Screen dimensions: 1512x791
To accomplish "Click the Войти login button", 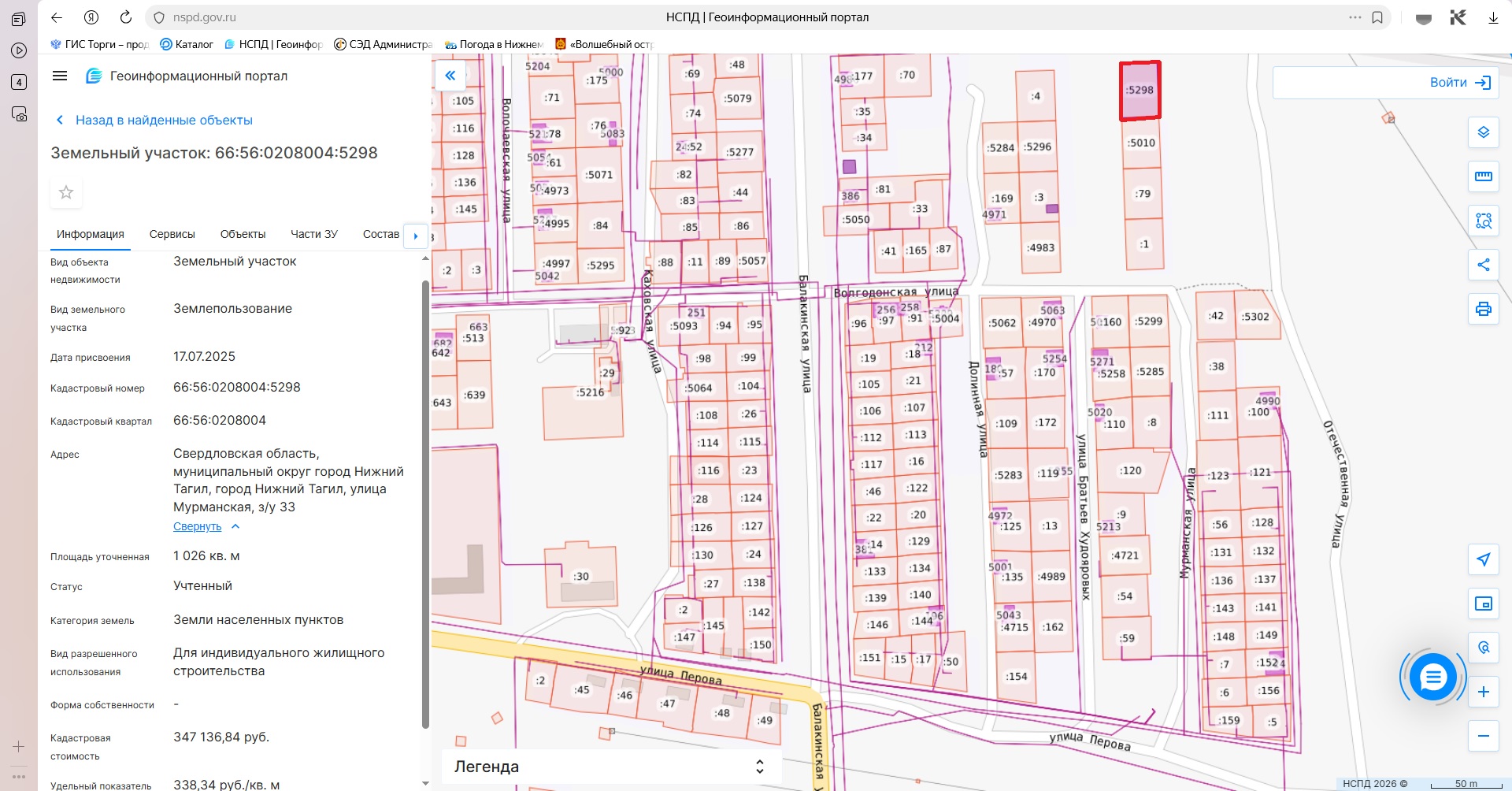I will (1459, 83).
